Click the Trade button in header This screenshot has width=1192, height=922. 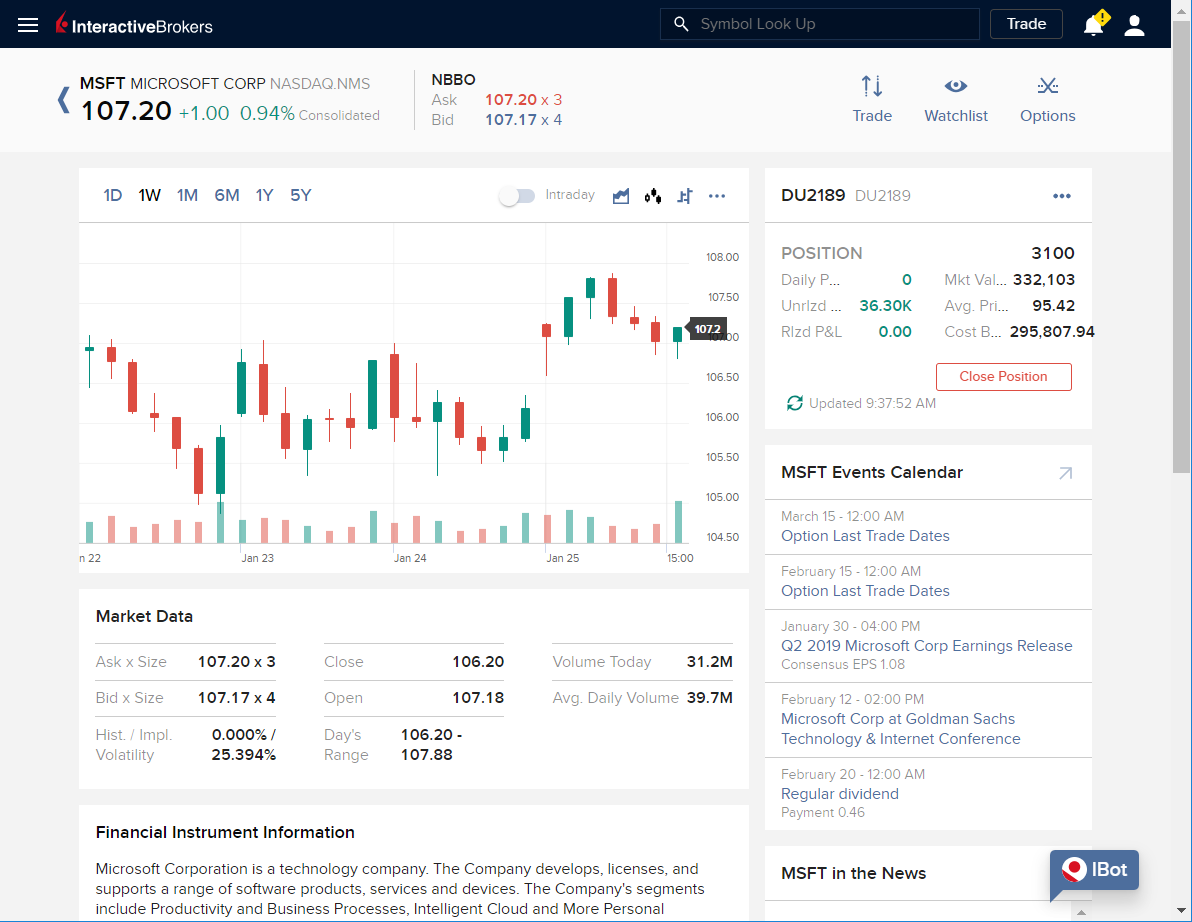1026,24
